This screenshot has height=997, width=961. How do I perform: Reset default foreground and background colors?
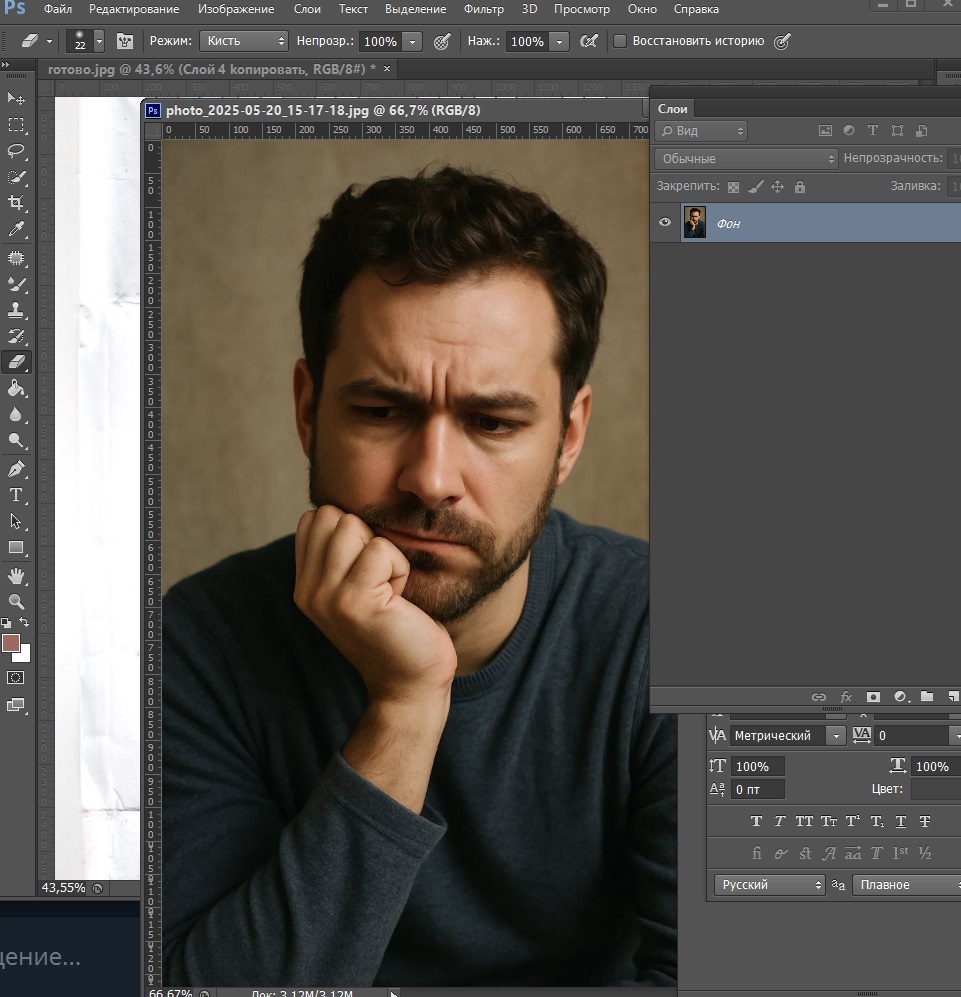[6, 622]
